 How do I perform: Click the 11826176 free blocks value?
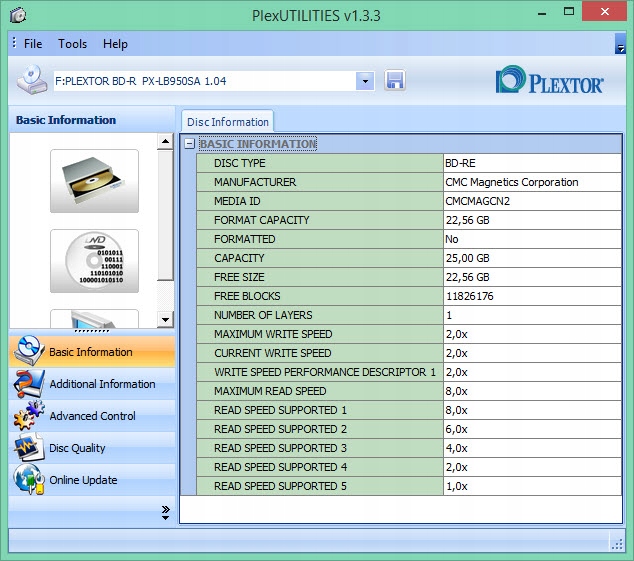(533, 296)
